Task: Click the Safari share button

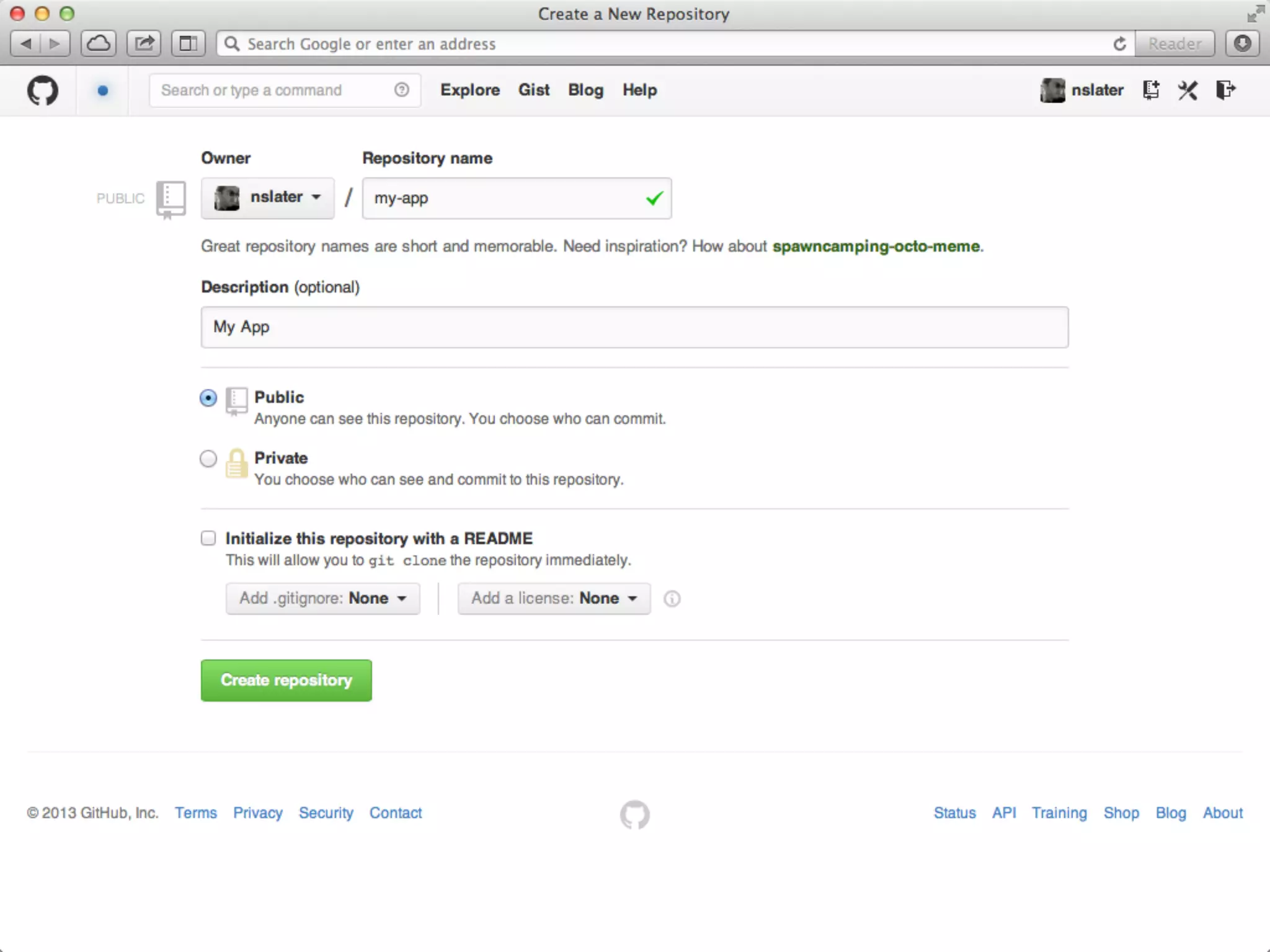Action: pos(144,43)
